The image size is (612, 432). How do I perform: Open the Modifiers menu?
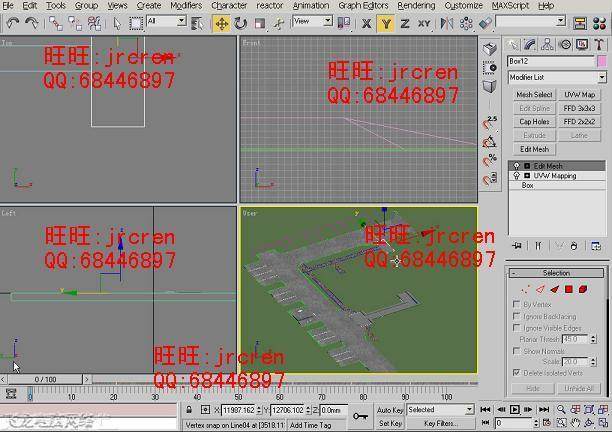tap(186, 5)
